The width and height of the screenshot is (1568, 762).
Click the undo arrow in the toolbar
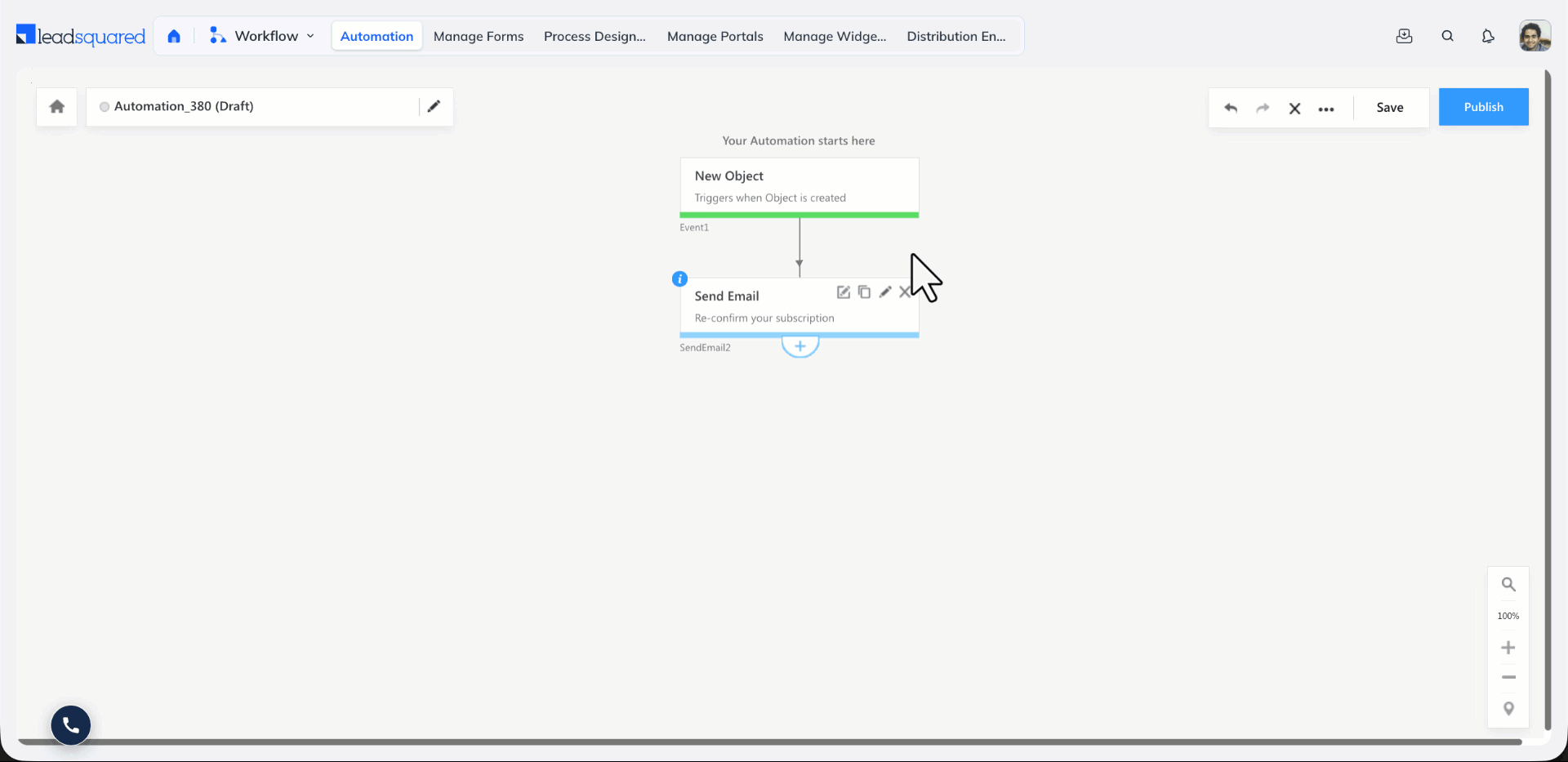(x=1231, y=108)
